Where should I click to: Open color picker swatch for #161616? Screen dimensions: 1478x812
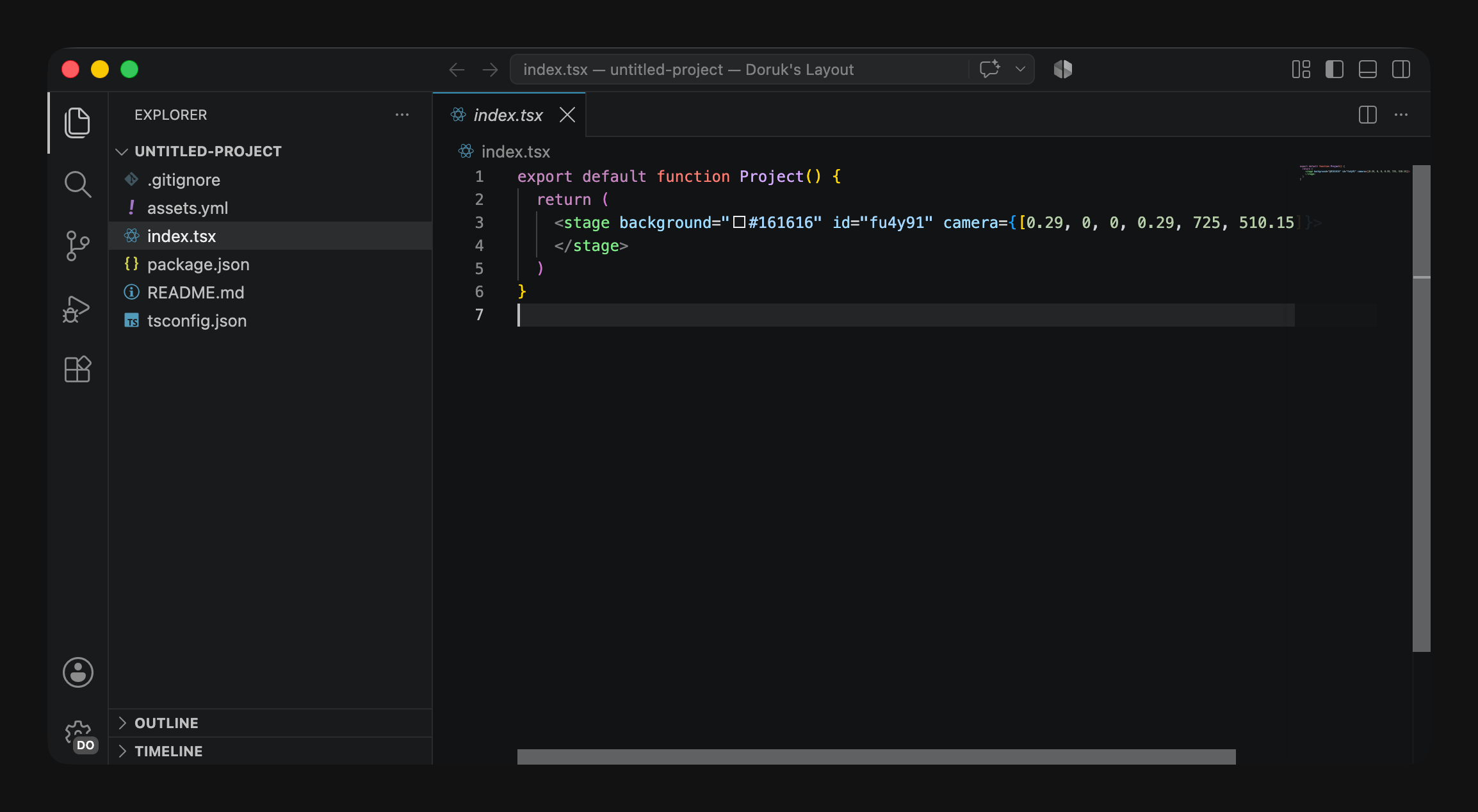point(739,222)
